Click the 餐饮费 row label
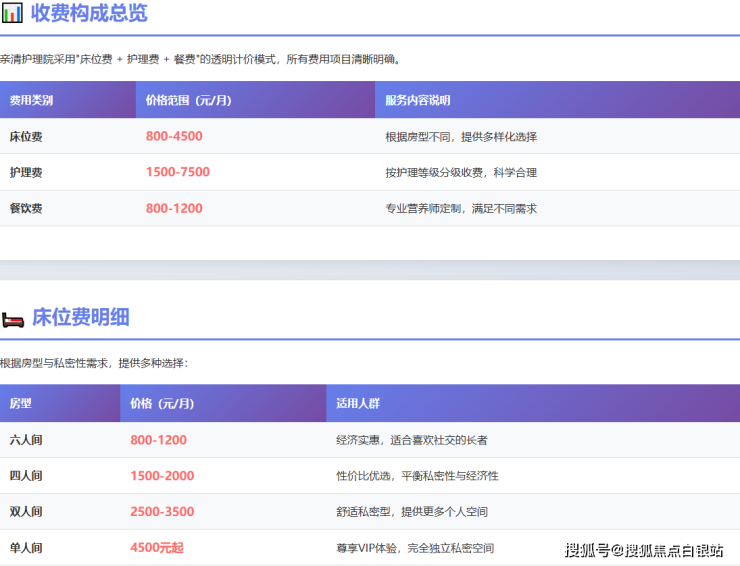Viewport: 740px width, 566px height. tap(26, 208)
